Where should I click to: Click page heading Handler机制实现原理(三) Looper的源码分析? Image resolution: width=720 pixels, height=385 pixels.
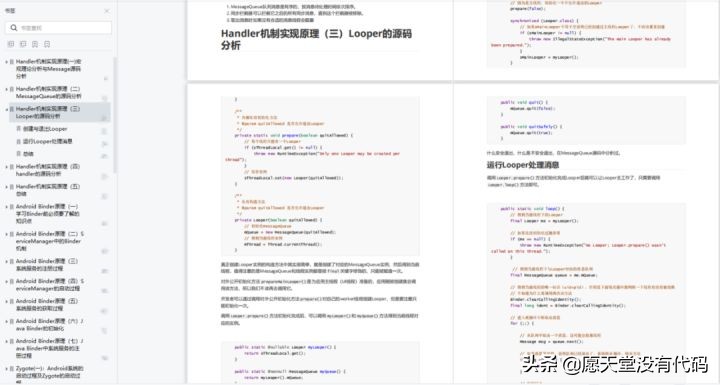point(316,40)
